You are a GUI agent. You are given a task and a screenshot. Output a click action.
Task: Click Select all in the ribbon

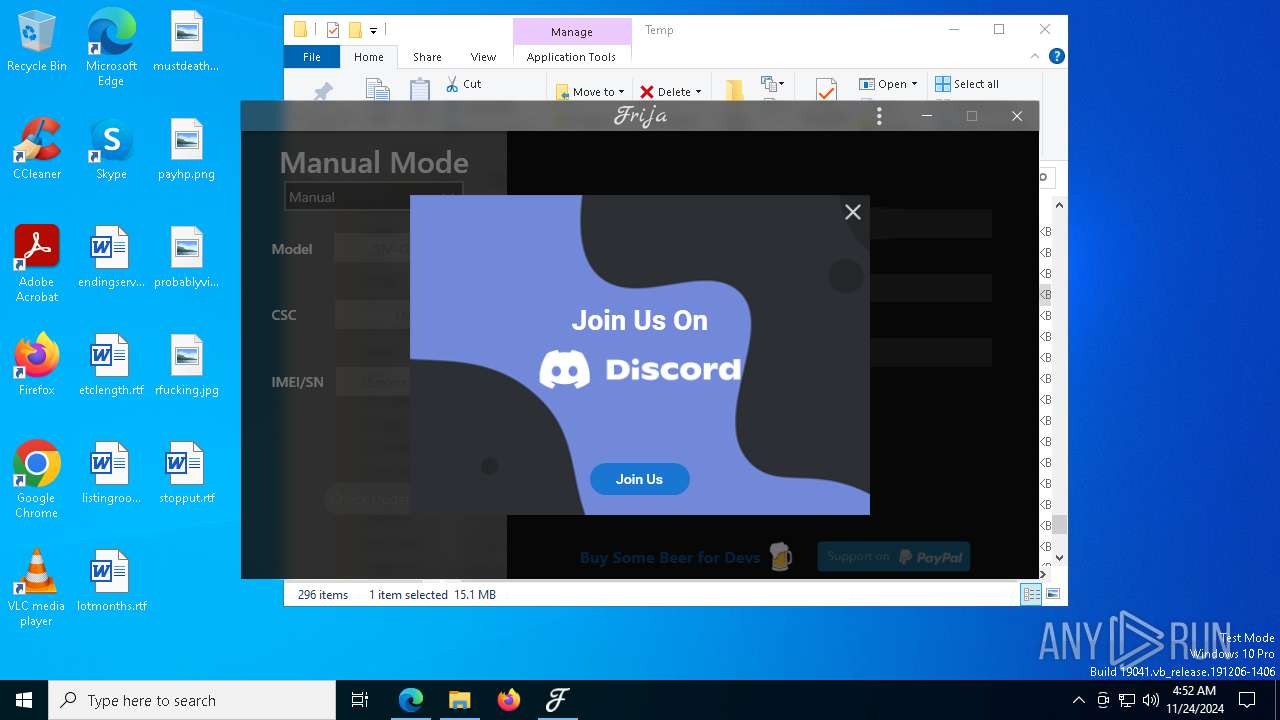tap(967, 84)
